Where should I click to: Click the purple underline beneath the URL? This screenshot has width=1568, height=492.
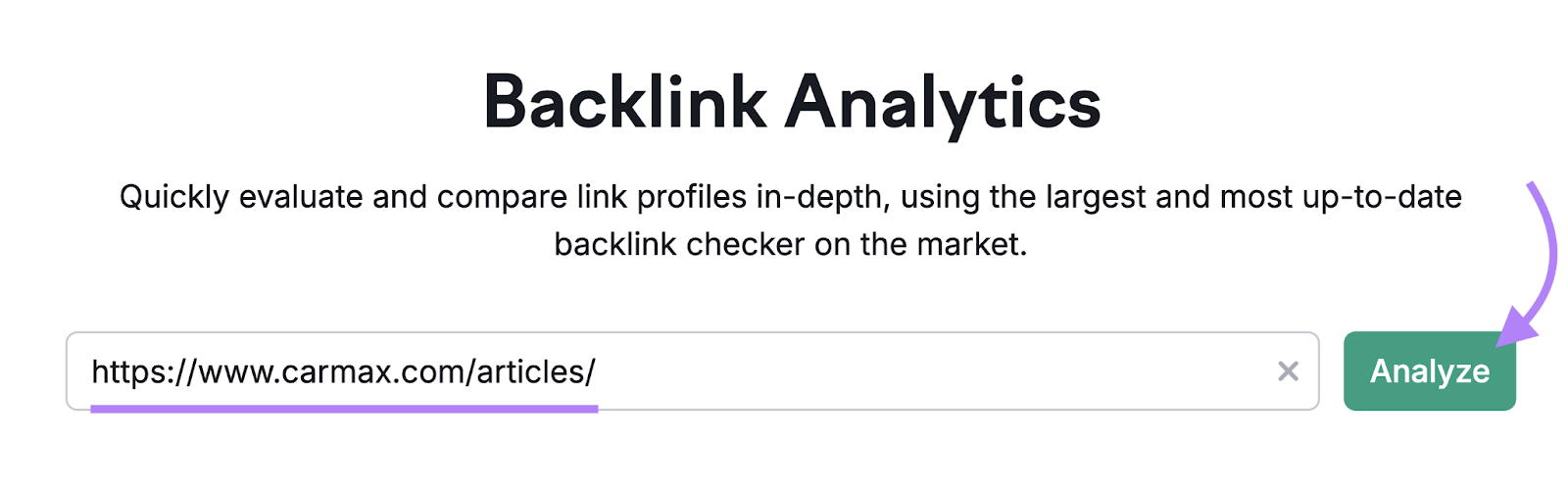pos(344,409)
